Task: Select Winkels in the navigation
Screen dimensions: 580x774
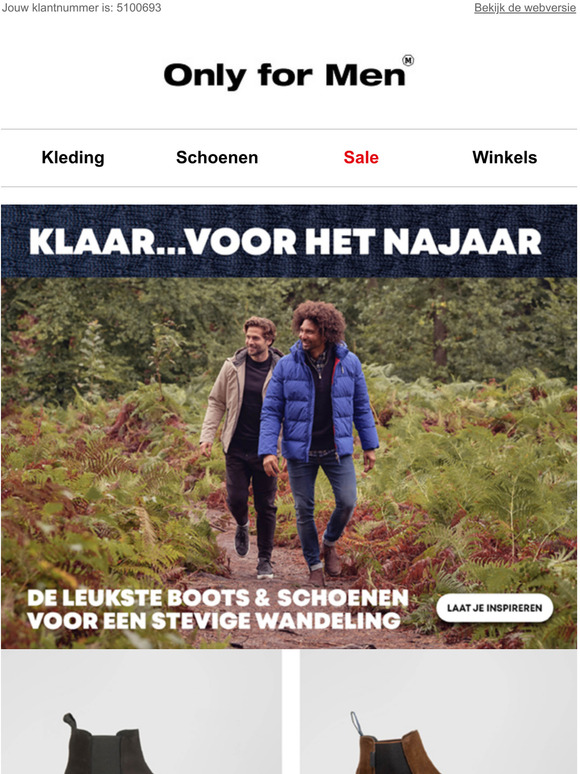Action: click(505, 157)
